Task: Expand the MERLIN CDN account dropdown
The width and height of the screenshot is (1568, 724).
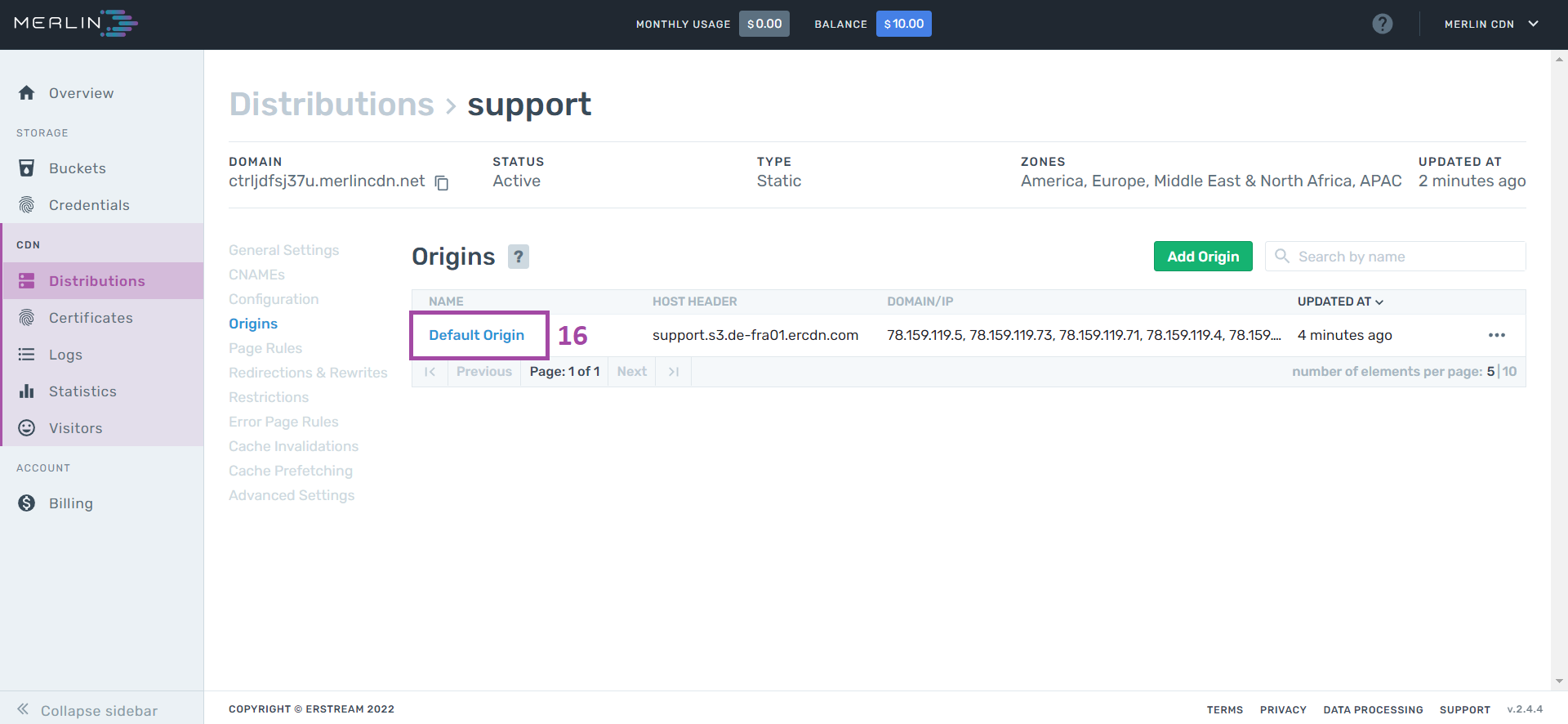Action: tap(1491, 24)
